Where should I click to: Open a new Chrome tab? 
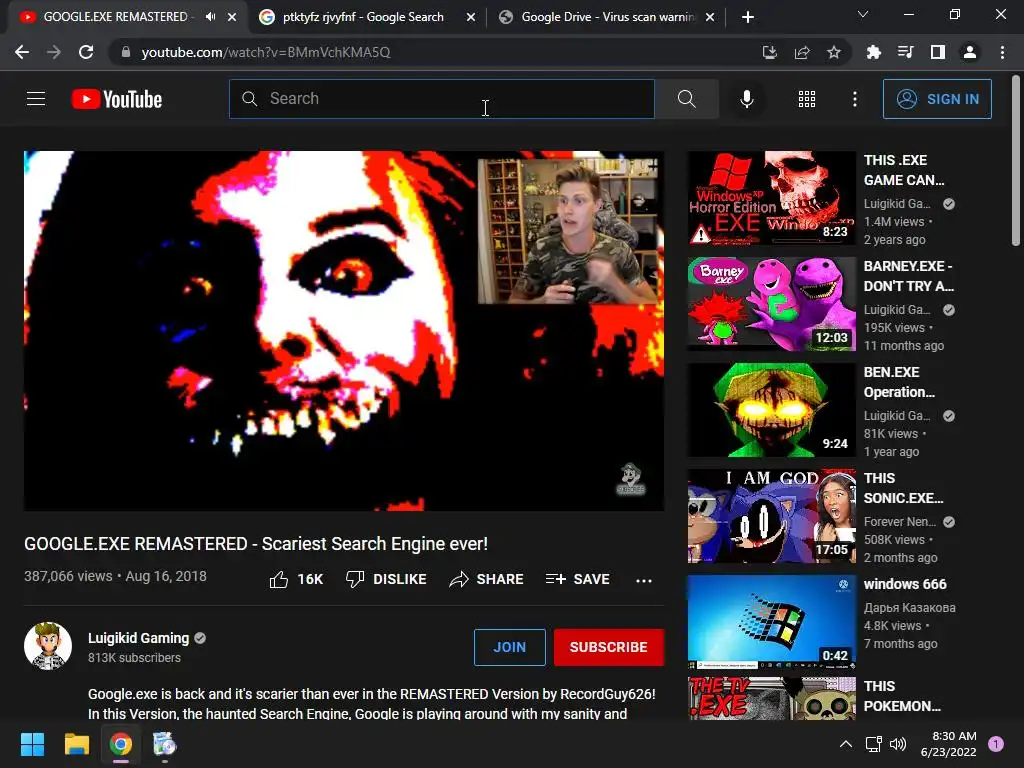point(748,17)
